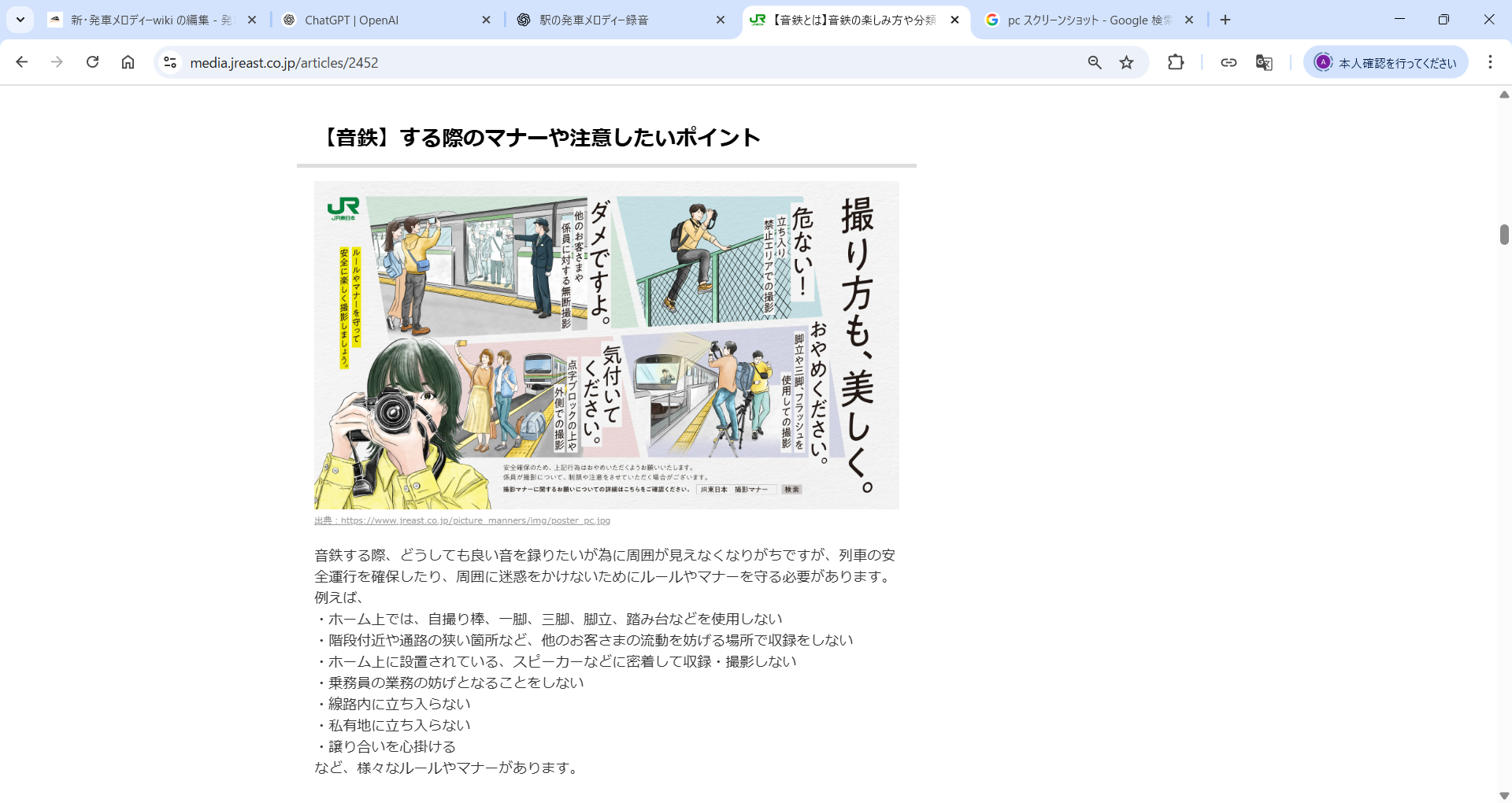Select the active 音鉄とは tab

pyautogui.click(x=855, y=20)
